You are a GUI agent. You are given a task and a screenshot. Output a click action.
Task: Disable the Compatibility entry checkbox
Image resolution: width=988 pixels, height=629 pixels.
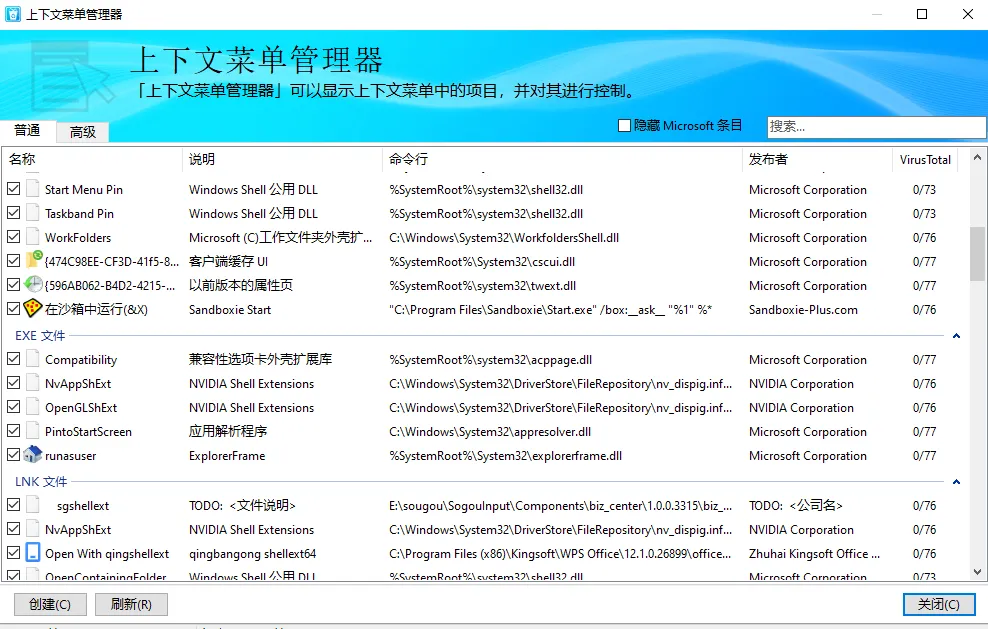pos(13,359)
